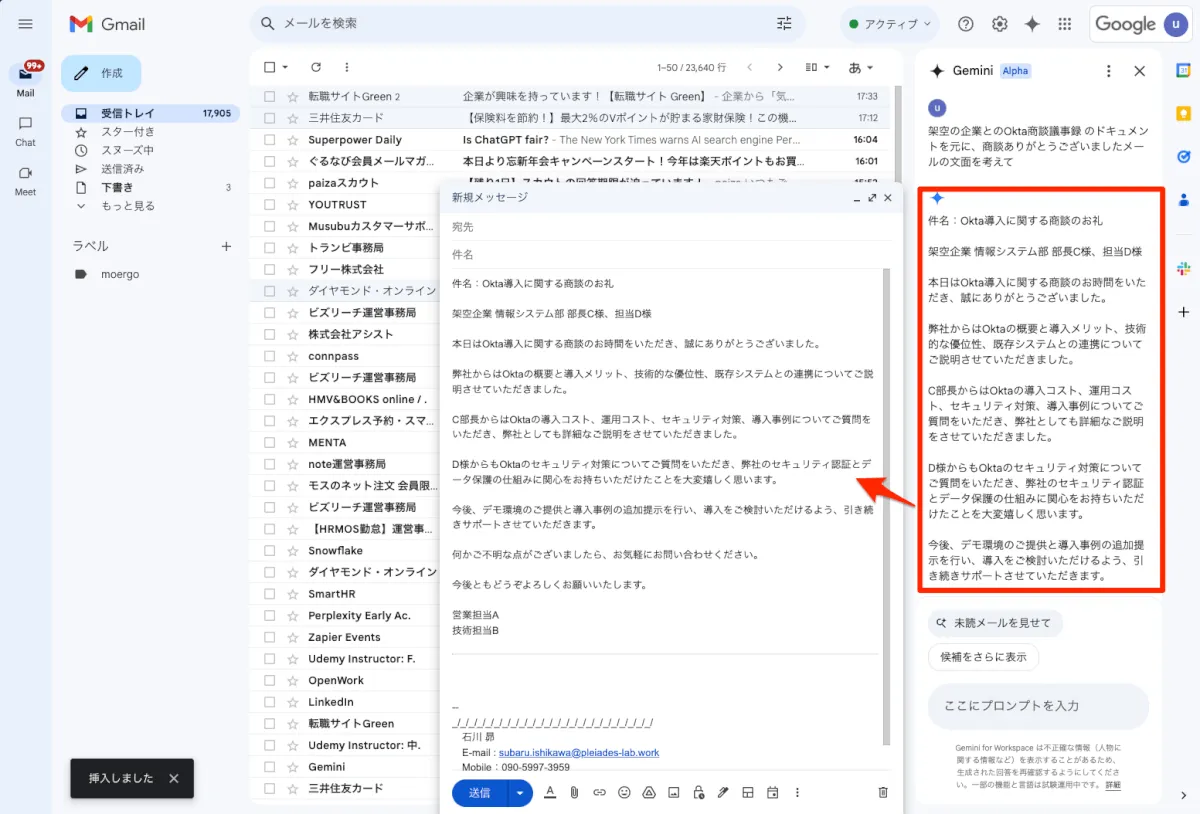Open Gmail settings gear
This screenshot has height=814, width=1200.
click(999, 24)
